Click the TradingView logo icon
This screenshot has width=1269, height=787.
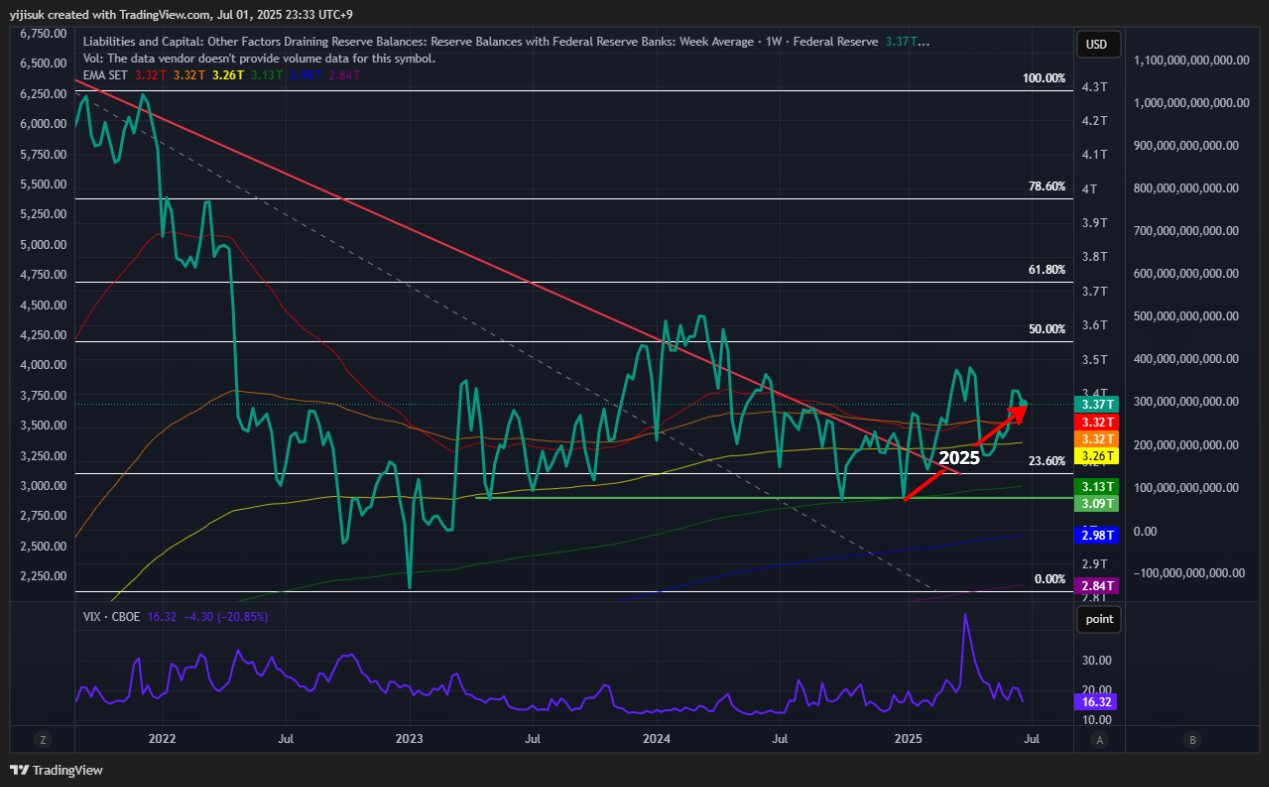(19, 770)
